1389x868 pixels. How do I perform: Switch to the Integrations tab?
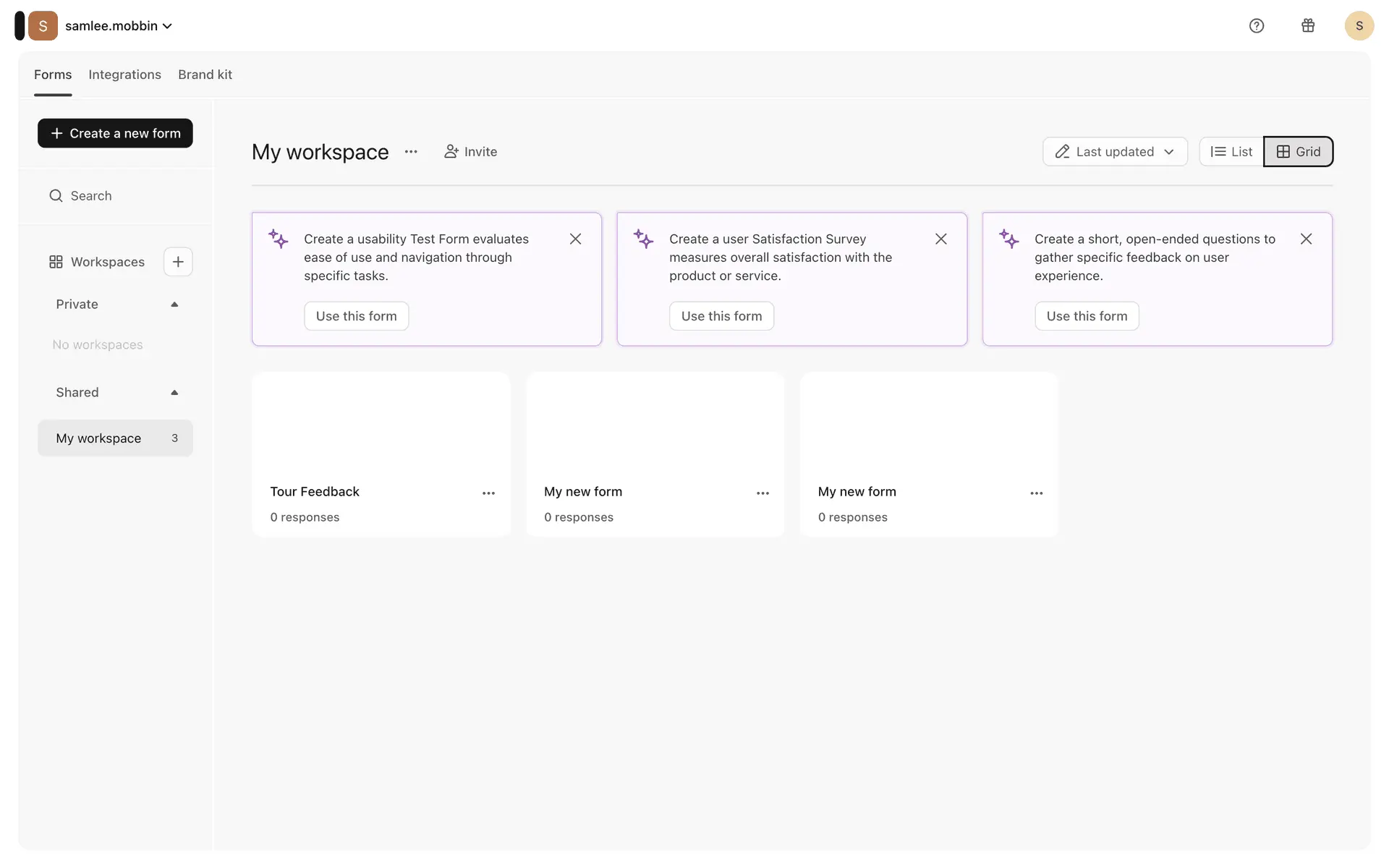tap(124, 75)
